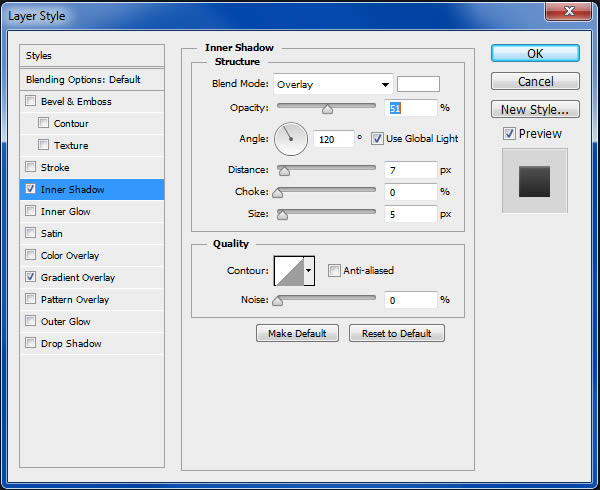
Task: Click the Opacity slider handle
Action: pos(327,109)
